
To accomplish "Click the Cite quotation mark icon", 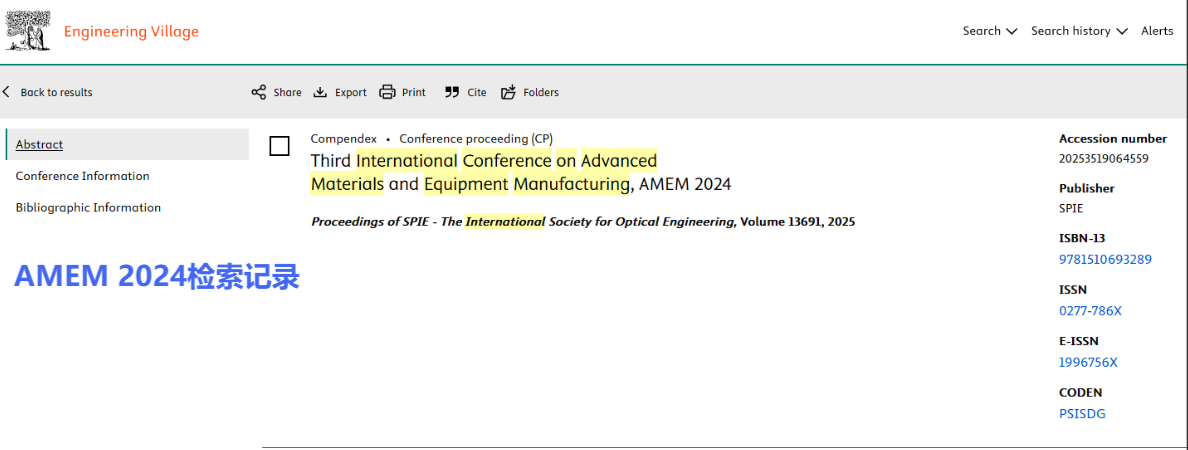I will point(452,92).
